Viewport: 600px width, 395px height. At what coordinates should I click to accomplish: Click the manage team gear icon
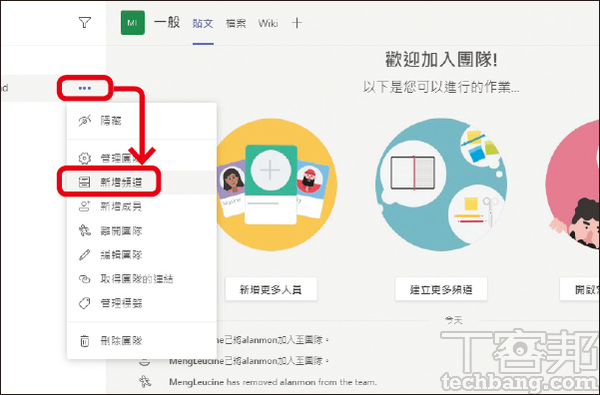tap(85, 158)
